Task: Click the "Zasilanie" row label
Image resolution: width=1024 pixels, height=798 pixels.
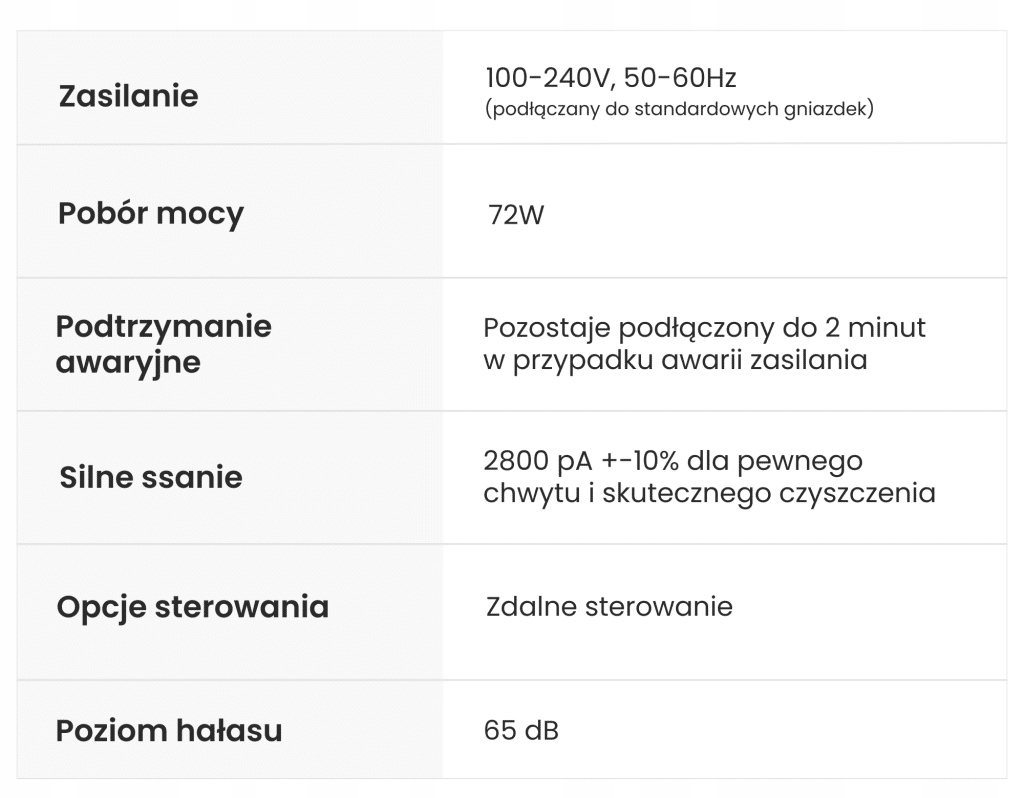Action: coord(128,96)
